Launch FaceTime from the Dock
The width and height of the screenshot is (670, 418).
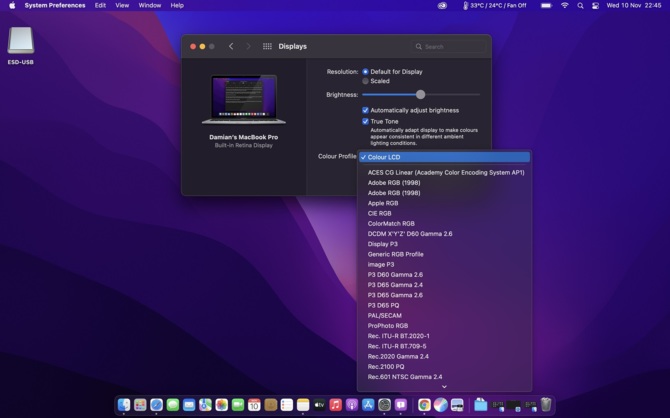pyautogui.click(x=238, y=404)
